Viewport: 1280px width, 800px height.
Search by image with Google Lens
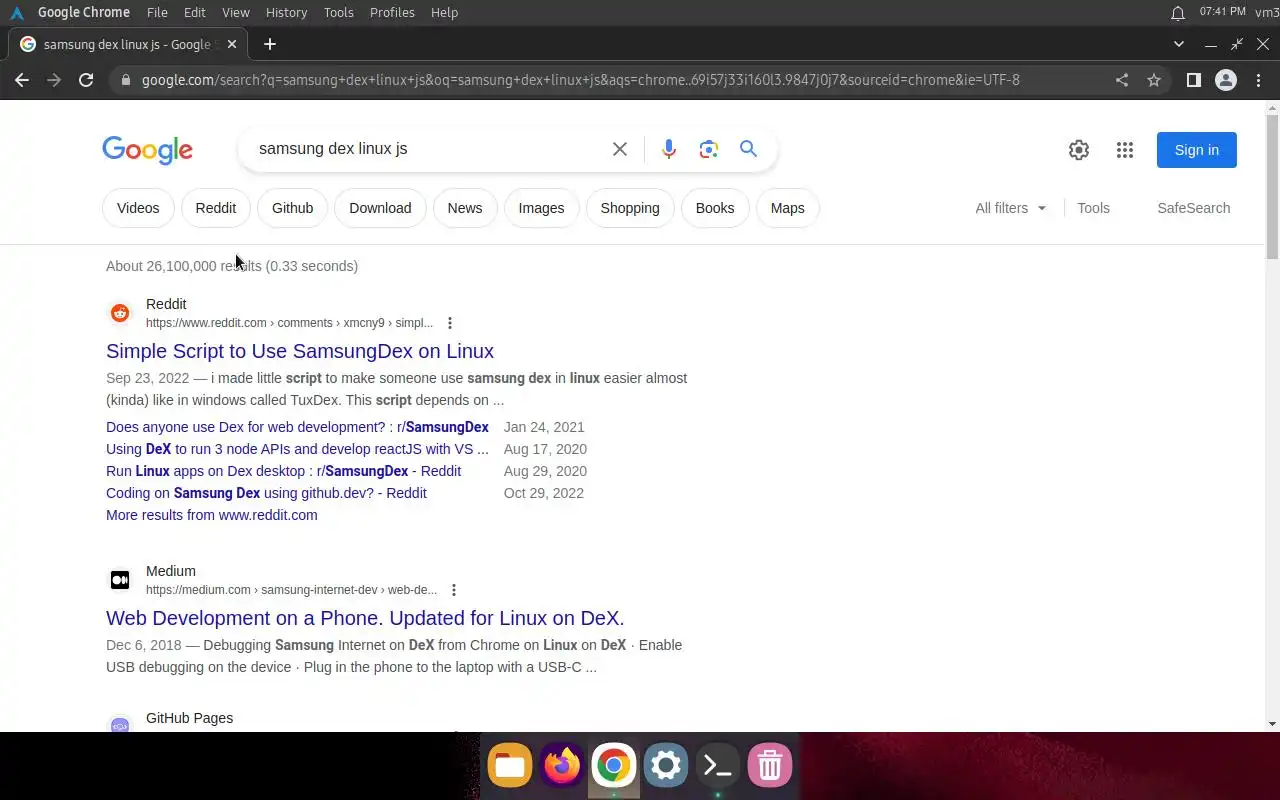click(709, 149)
